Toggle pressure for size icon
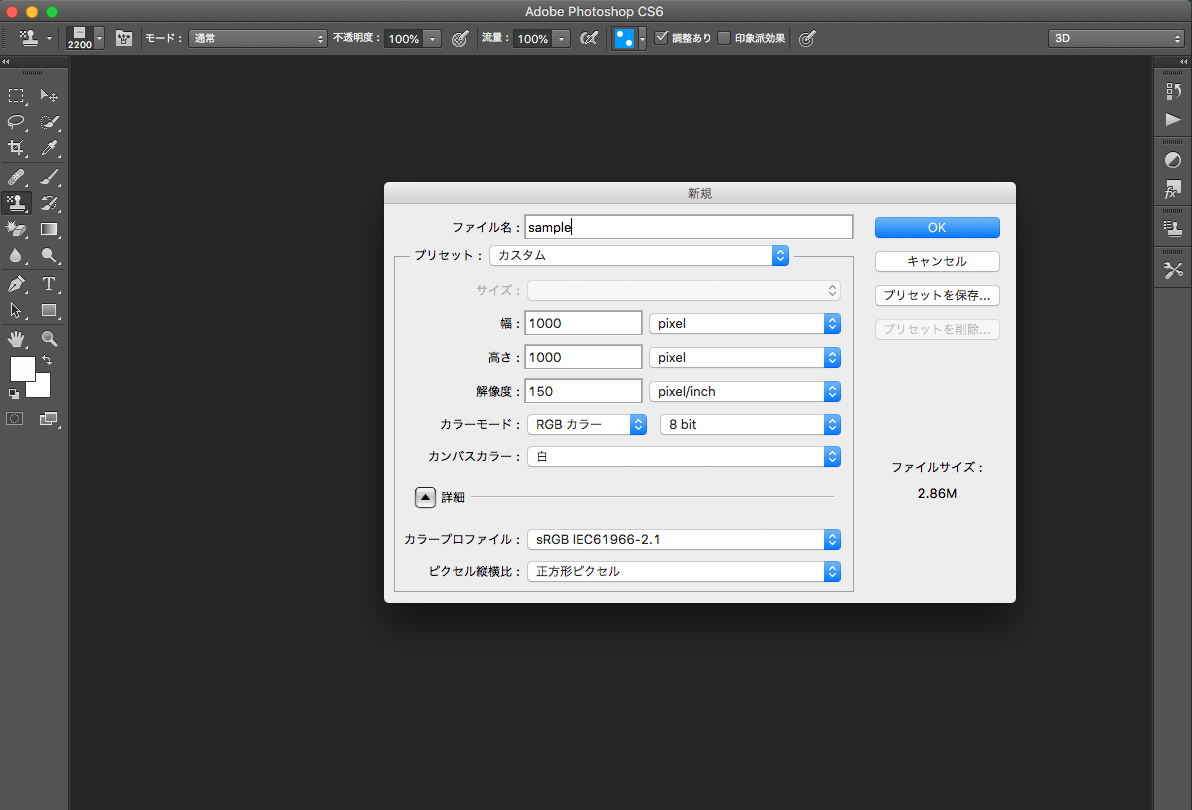This screenshot has height=810, width=1192. [x=807, y=38]
